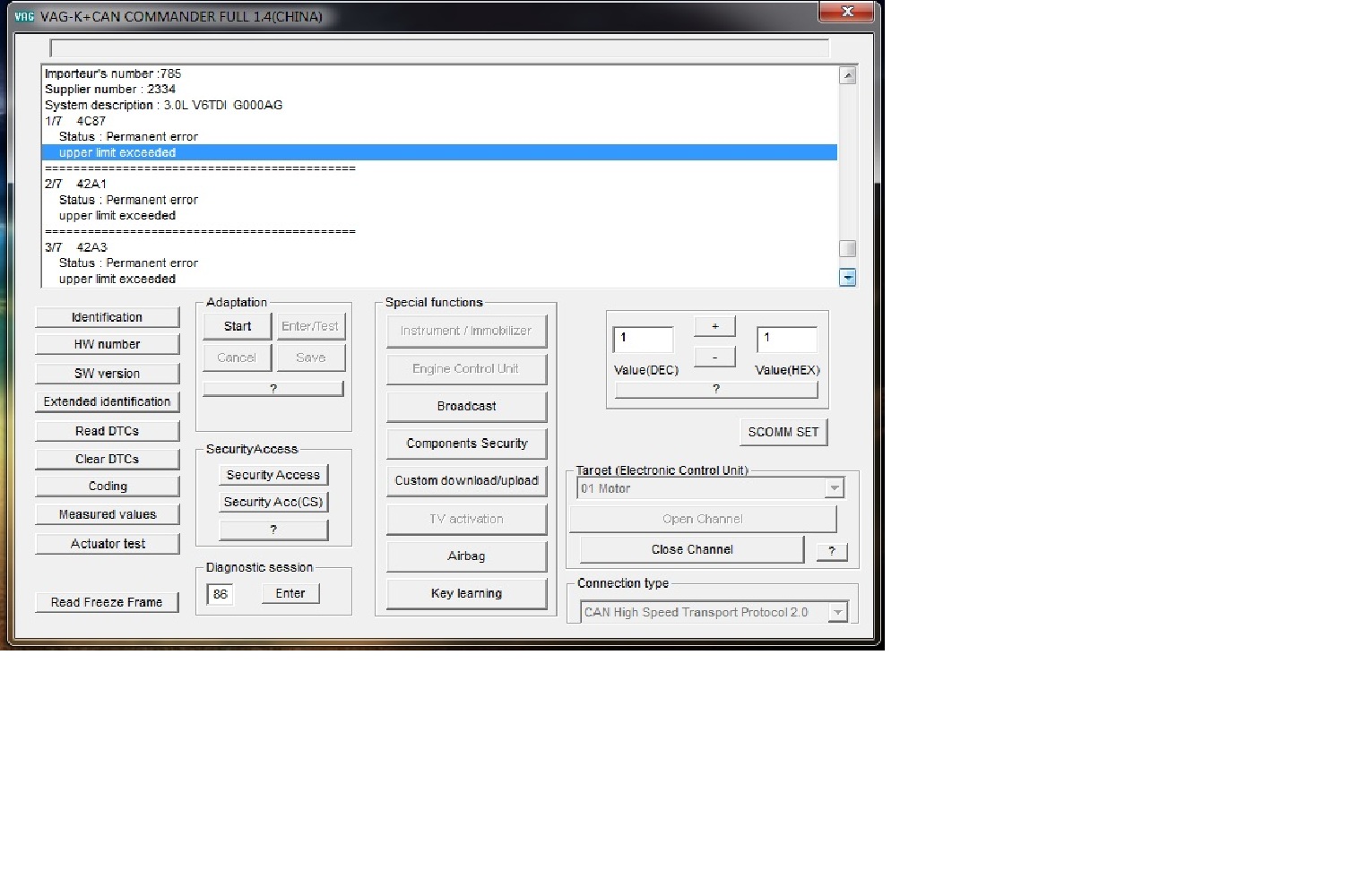Click Read Freeze Frame button
This screenshot has width=1350, height=896.
(107, 602)
